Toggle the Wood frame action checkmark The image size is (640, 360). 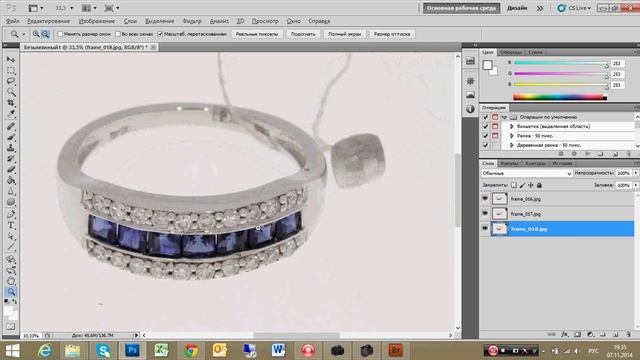(x=485, y=145)
